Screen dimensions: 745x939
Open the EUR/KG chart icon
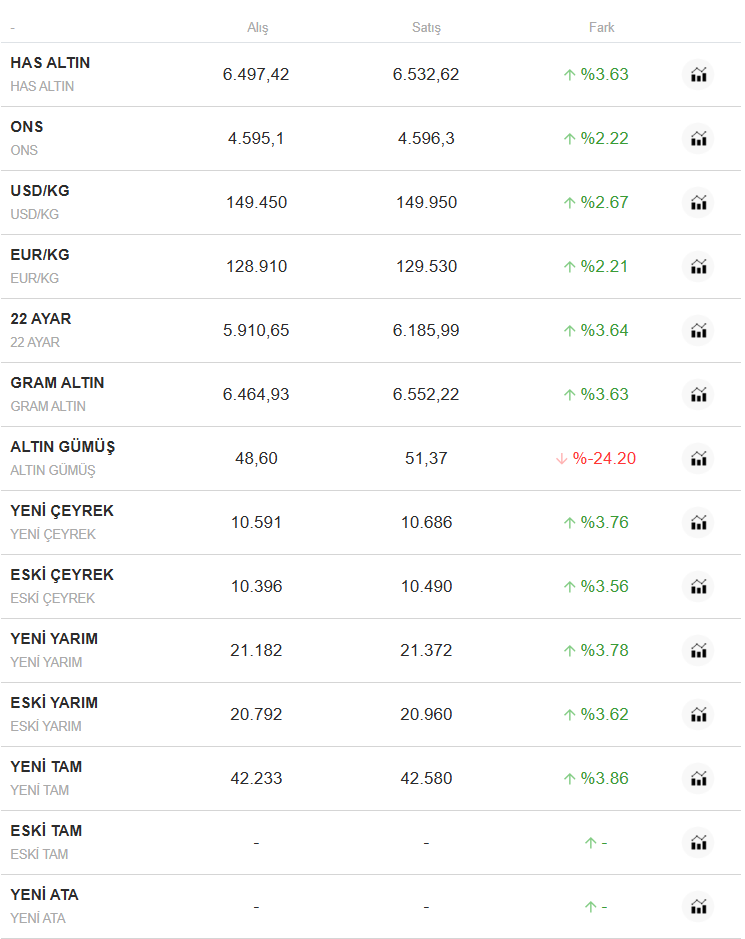click(x=698, y=267)
